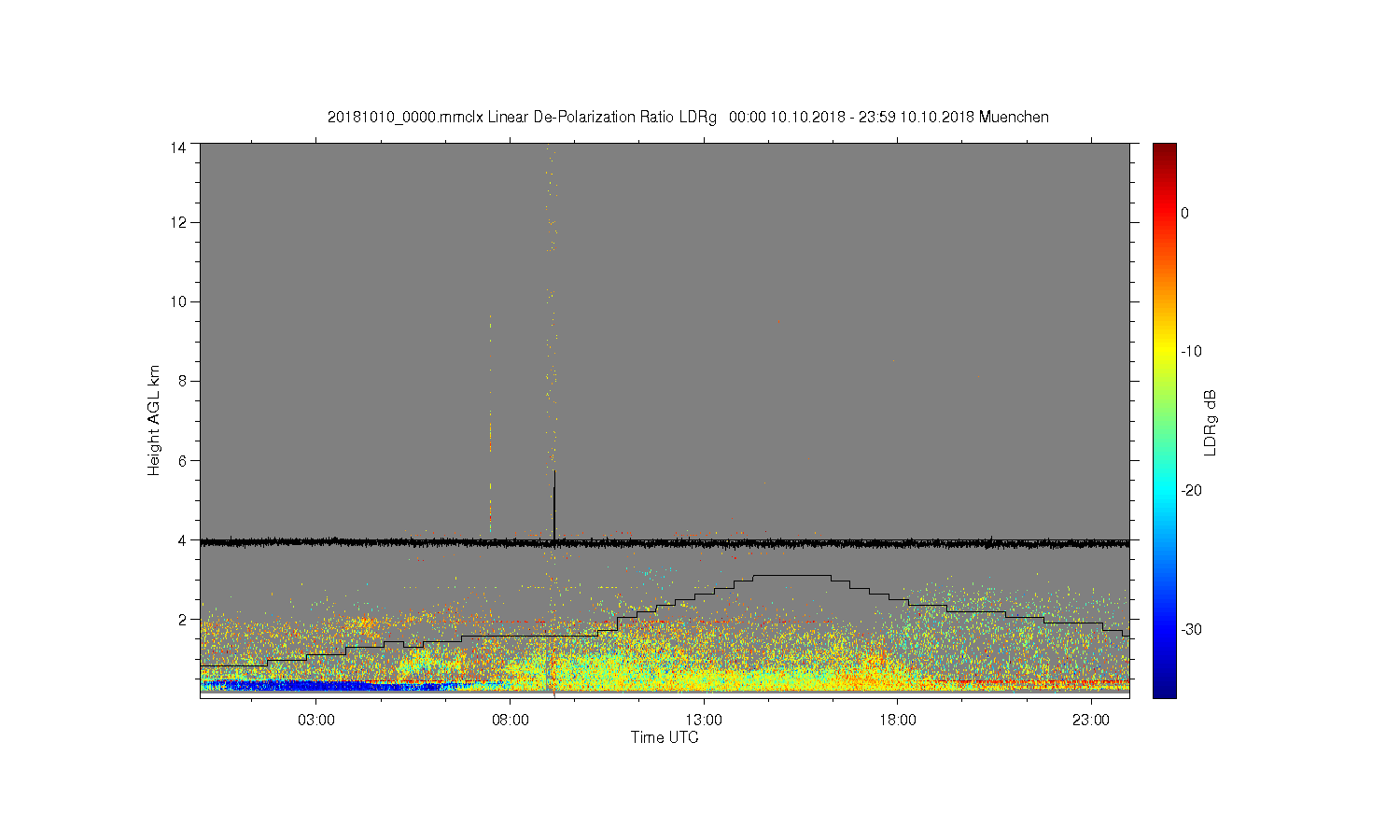Click the 12 km height tick label

[x=177, y=222]
